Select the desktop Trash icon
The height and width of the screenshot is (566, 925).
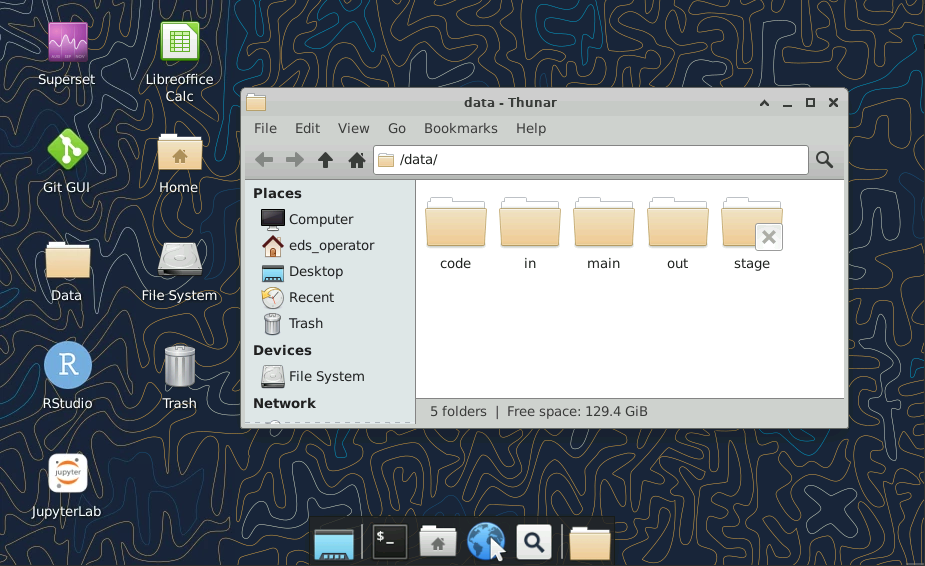pos(180,366)
